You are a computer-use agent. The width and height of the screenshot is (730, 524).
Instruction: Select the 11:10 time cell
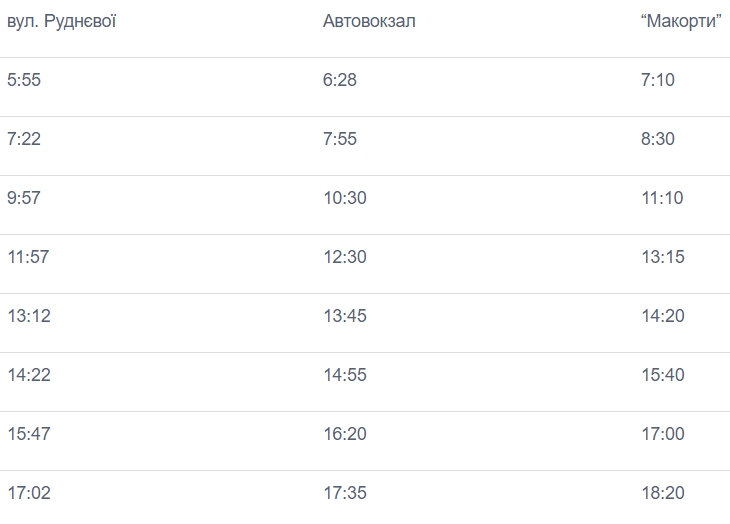[x=662, y=198]
